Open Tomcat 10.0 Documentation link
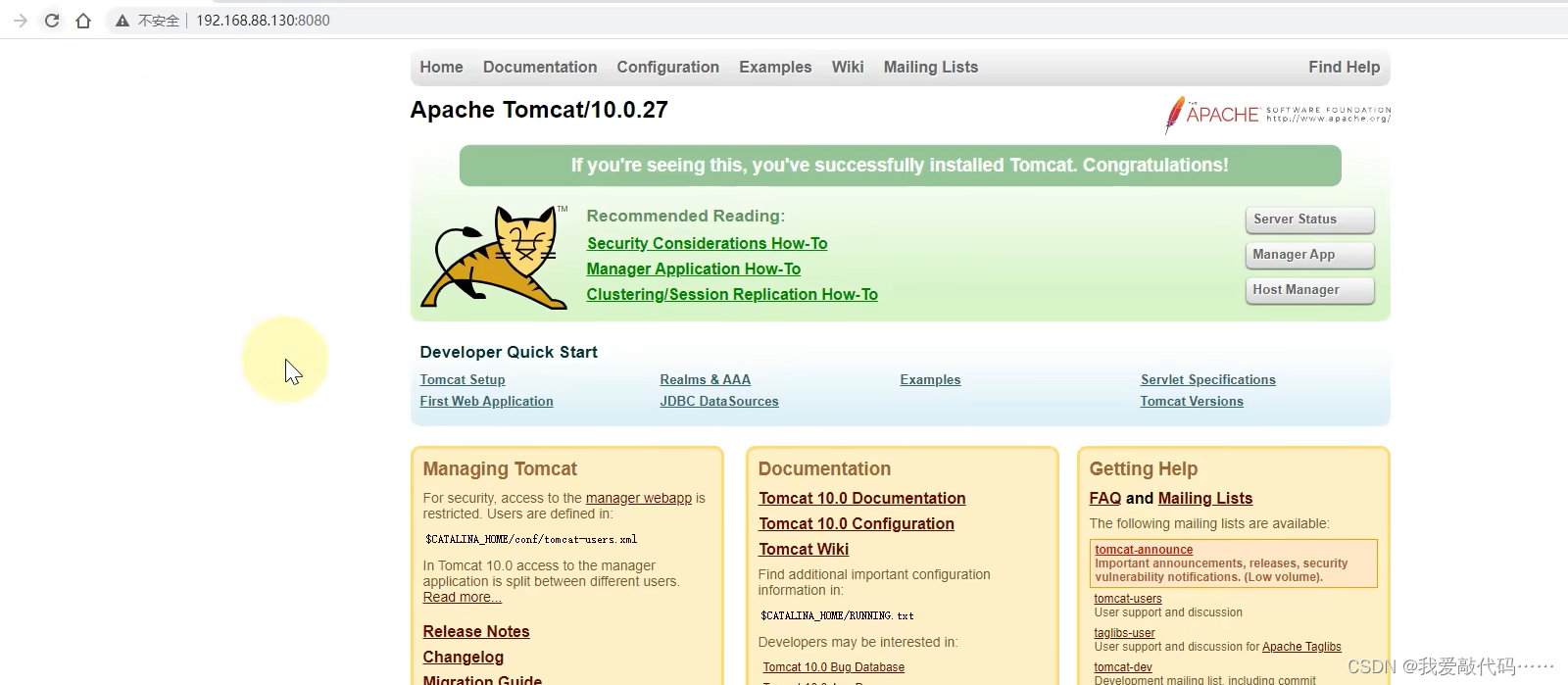The image size is (1568, 685). [x=861, y=498]
